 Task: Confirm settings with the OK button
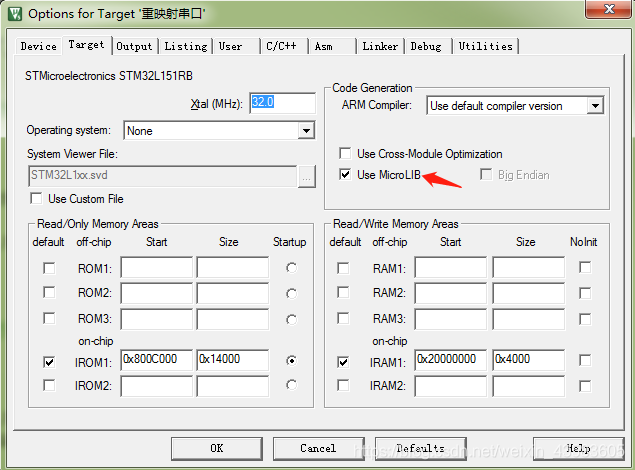click(x=217, y=449)
